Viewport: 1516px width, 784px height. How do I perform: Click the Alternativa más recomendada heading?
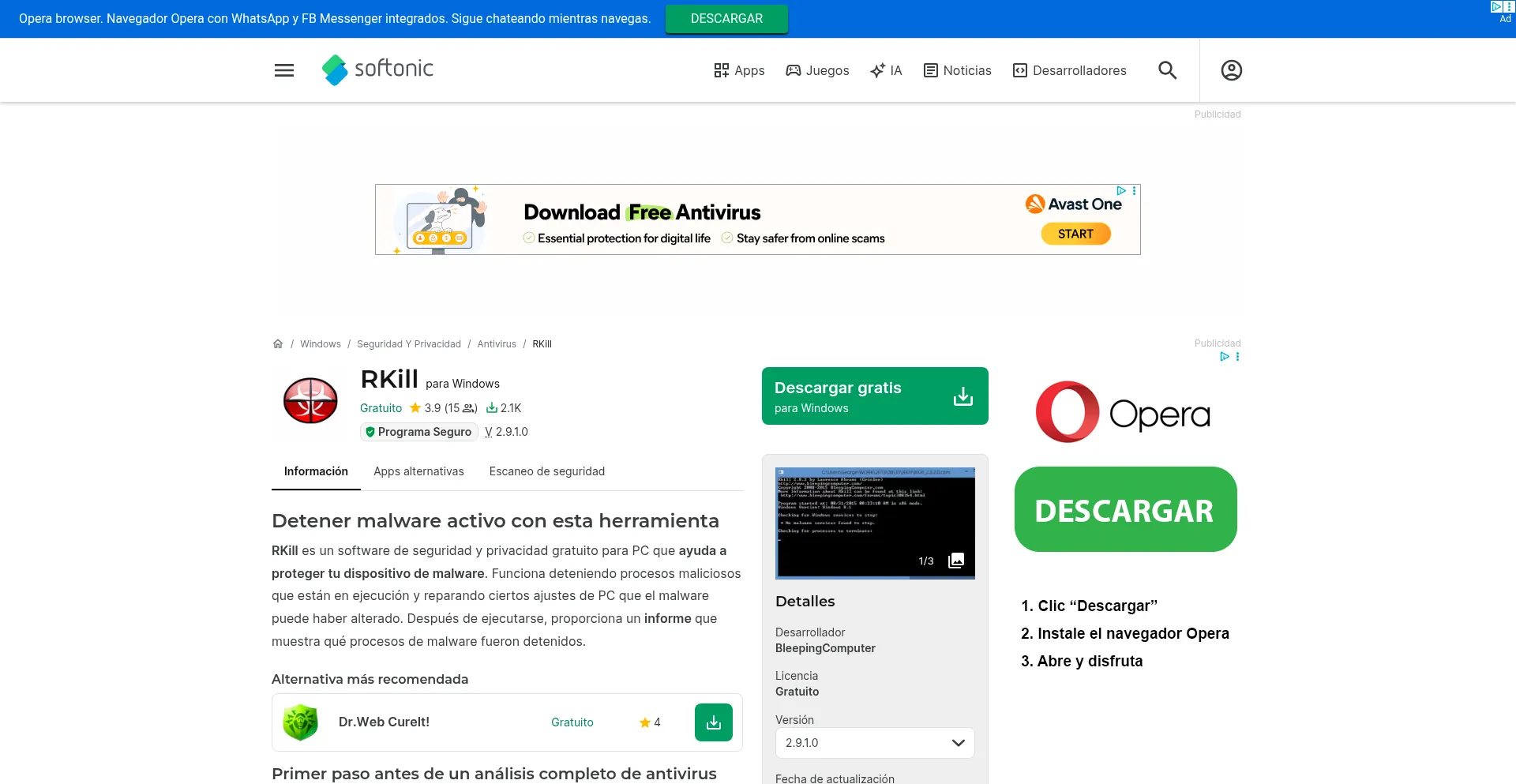click(370, 679)
